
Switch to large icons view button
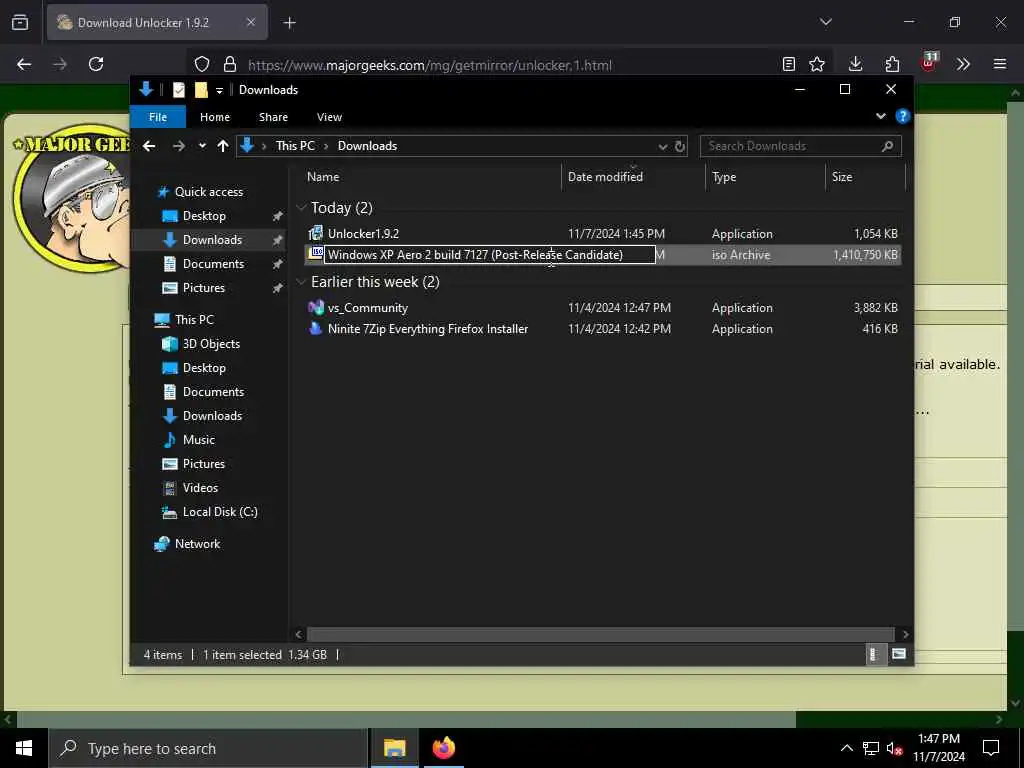point(899,654)
